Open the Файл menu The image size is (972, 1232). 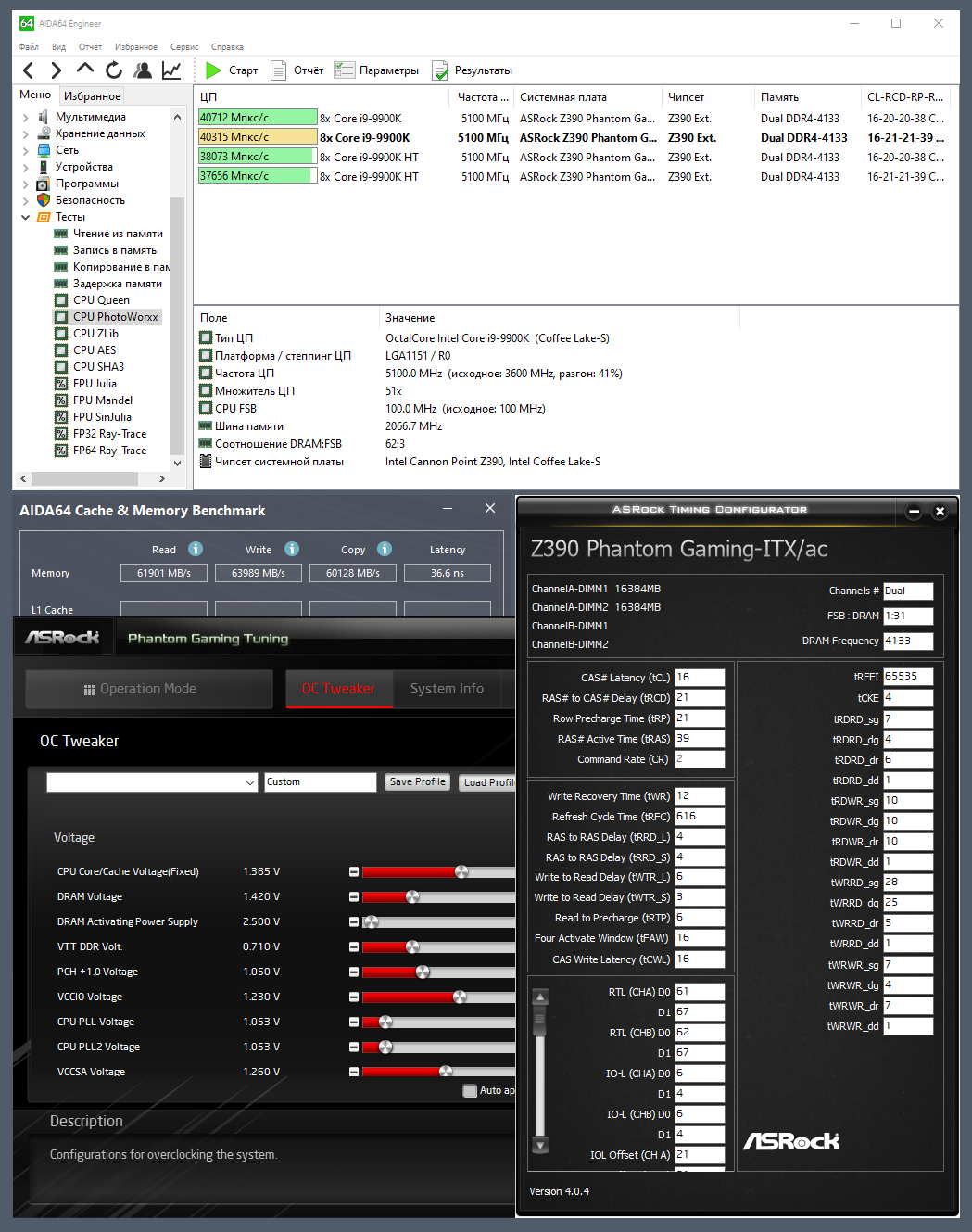click(29, 47)
